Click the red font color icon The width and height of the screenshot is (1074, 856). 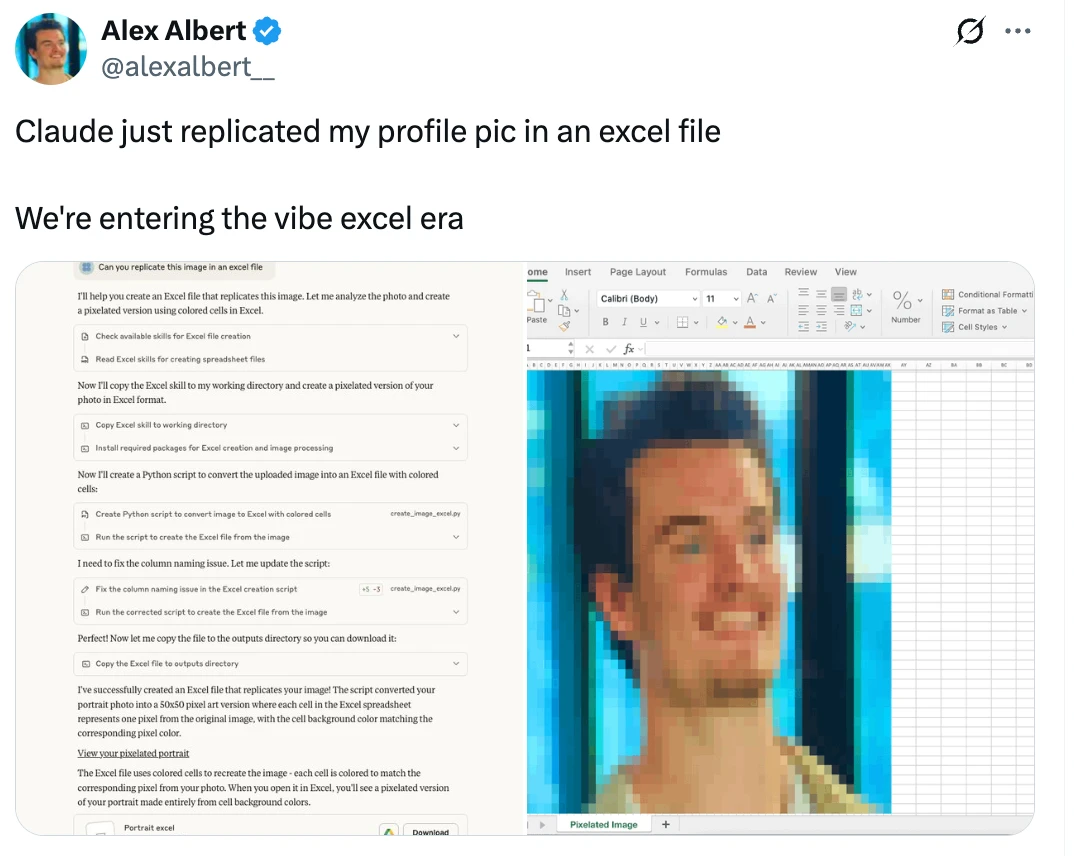click(x=750, y=322)
